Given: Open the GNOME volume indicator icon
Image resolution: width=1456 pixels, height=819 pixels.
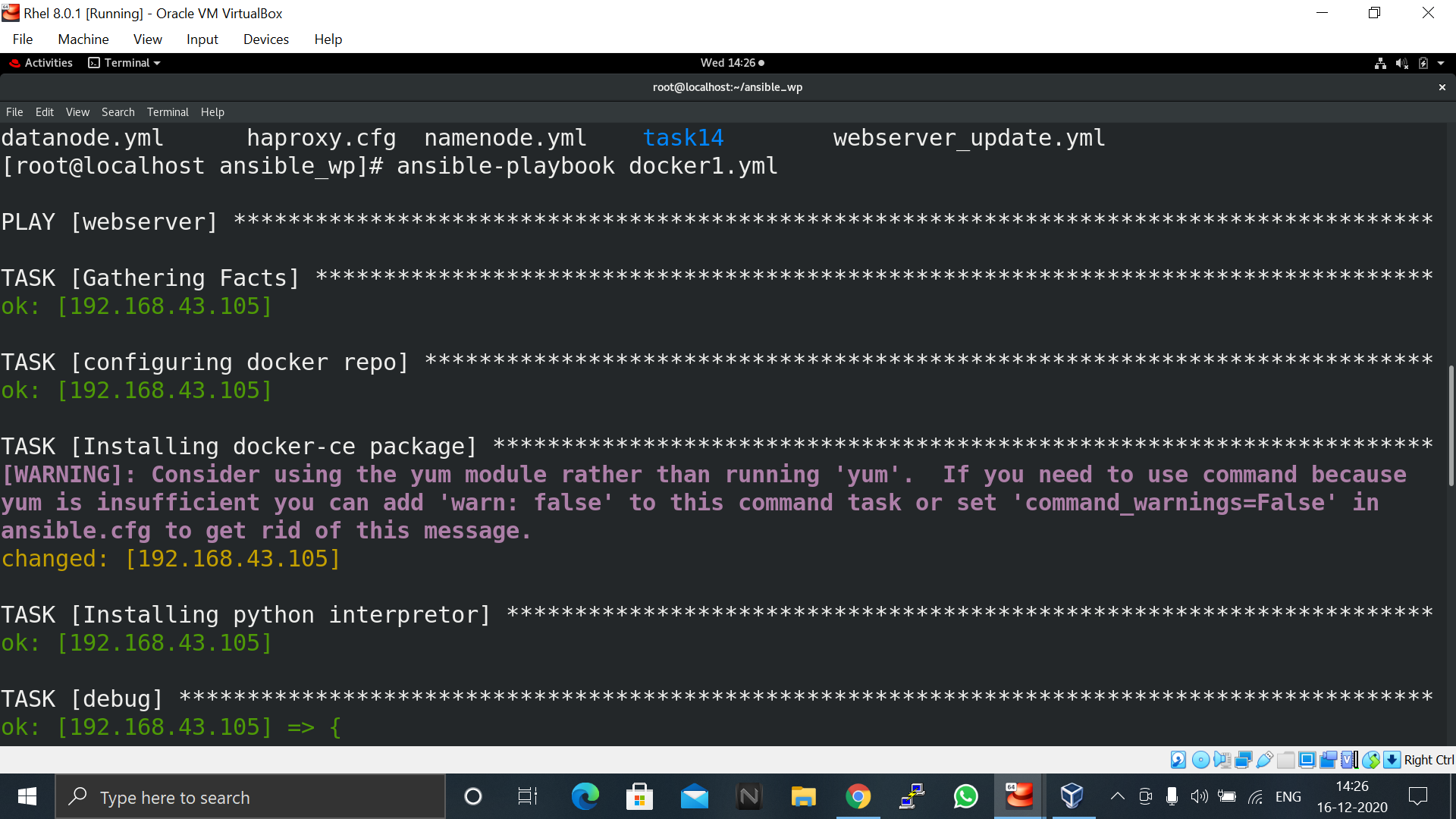Looking at the screenshot, I should (x=1401, y=63).
